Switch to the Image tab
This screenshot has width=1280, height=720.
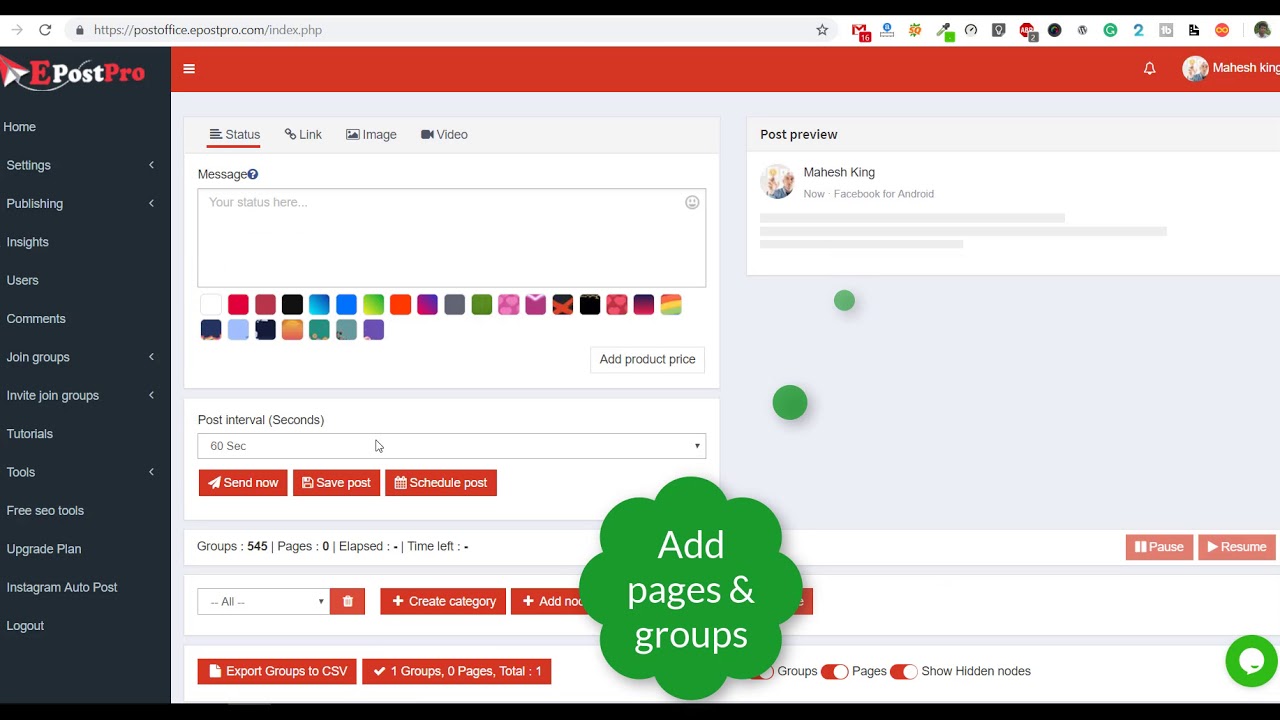371,134
